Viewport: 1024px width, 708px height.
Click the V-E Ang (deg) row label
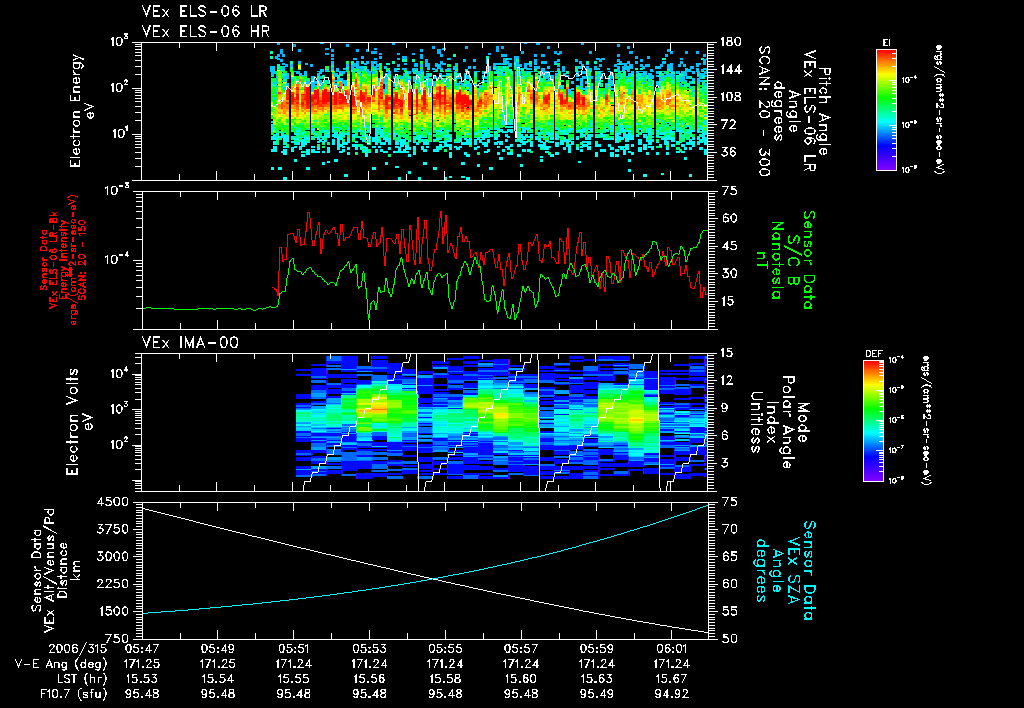coord(61,664)
